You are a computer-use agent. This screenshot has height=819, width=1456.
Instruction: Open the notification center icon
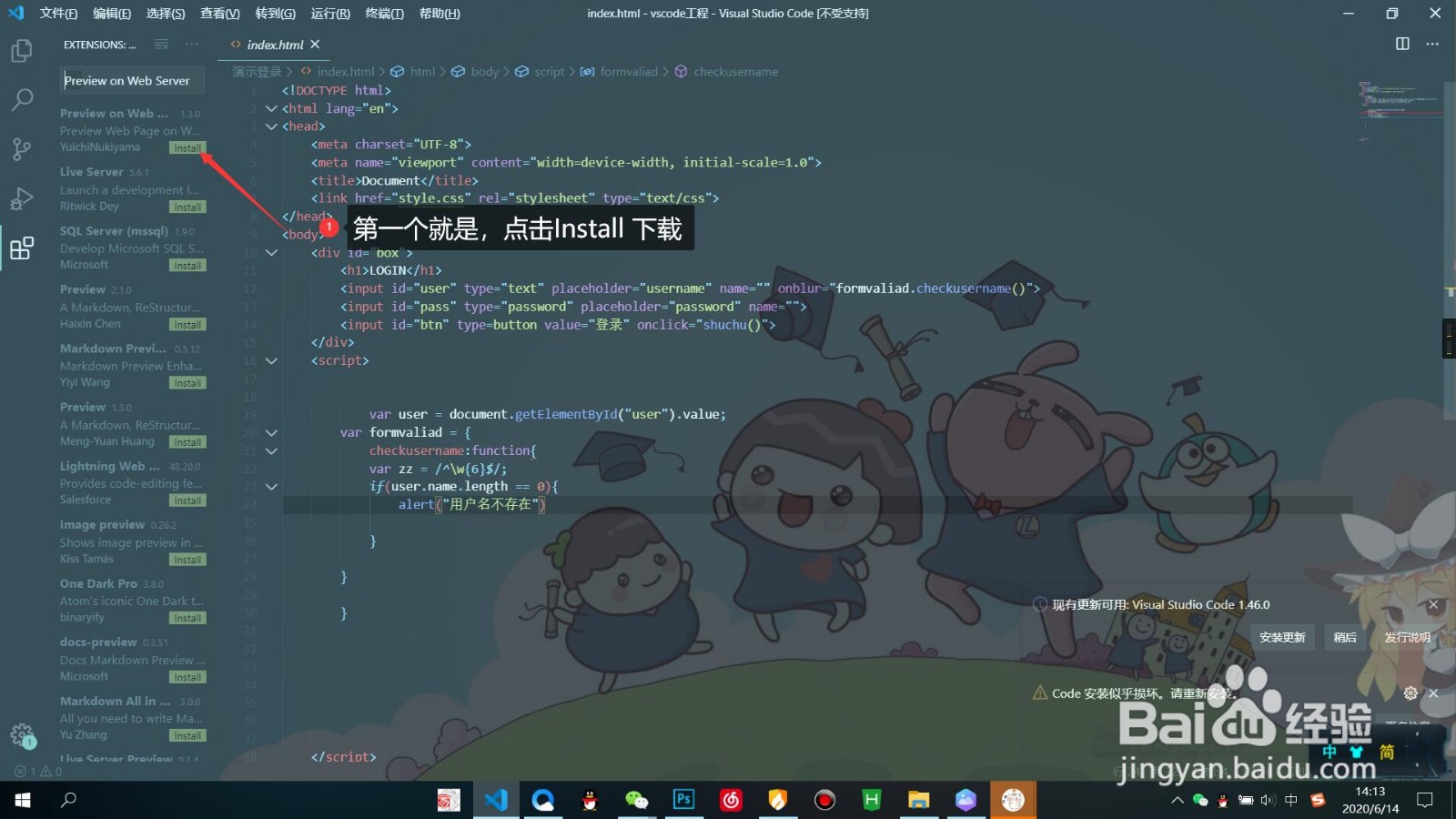[x=1425, y=800]
